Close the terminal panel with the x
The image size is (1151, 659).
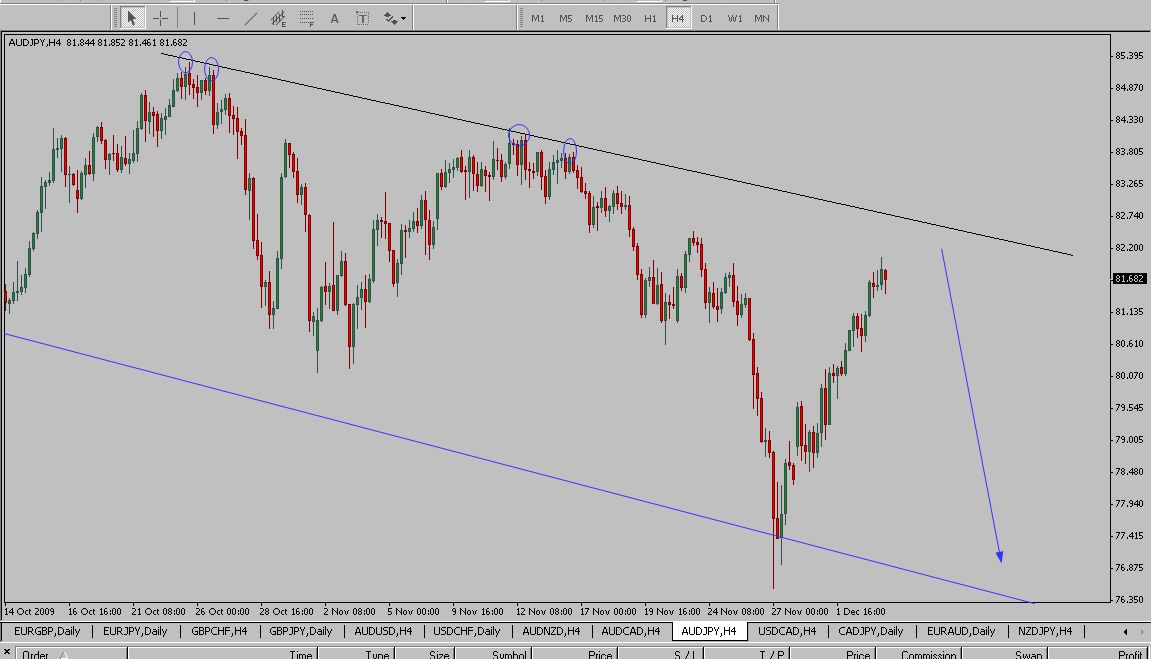pyautogui.click(x=6, y=652)
